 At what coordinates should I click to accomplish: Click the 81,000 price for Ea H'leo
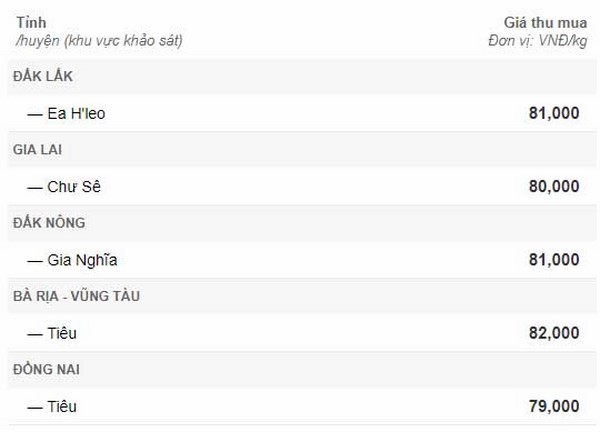coord(554,113)
